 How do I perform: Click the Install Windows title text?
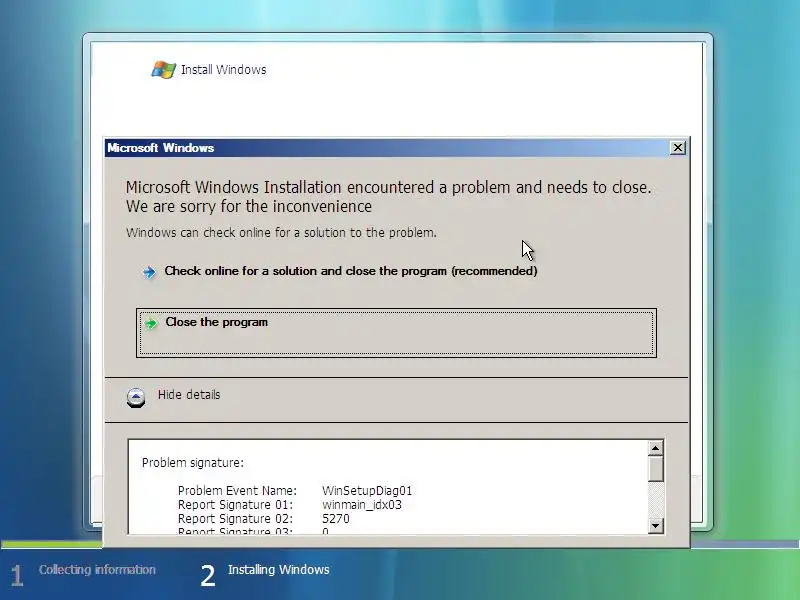(223, 70)
